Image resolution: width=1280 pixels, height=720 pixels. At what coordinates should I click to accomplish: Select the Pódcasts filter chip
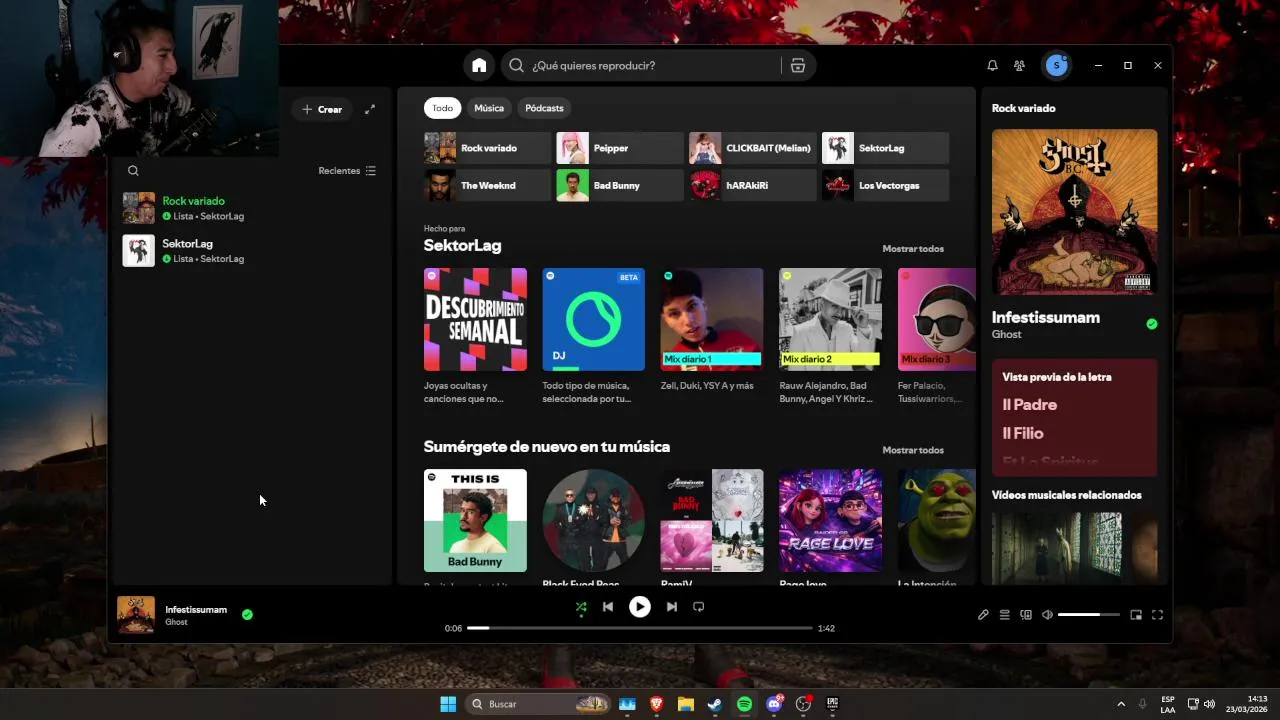pyautogui.click(x=544, y=108)
